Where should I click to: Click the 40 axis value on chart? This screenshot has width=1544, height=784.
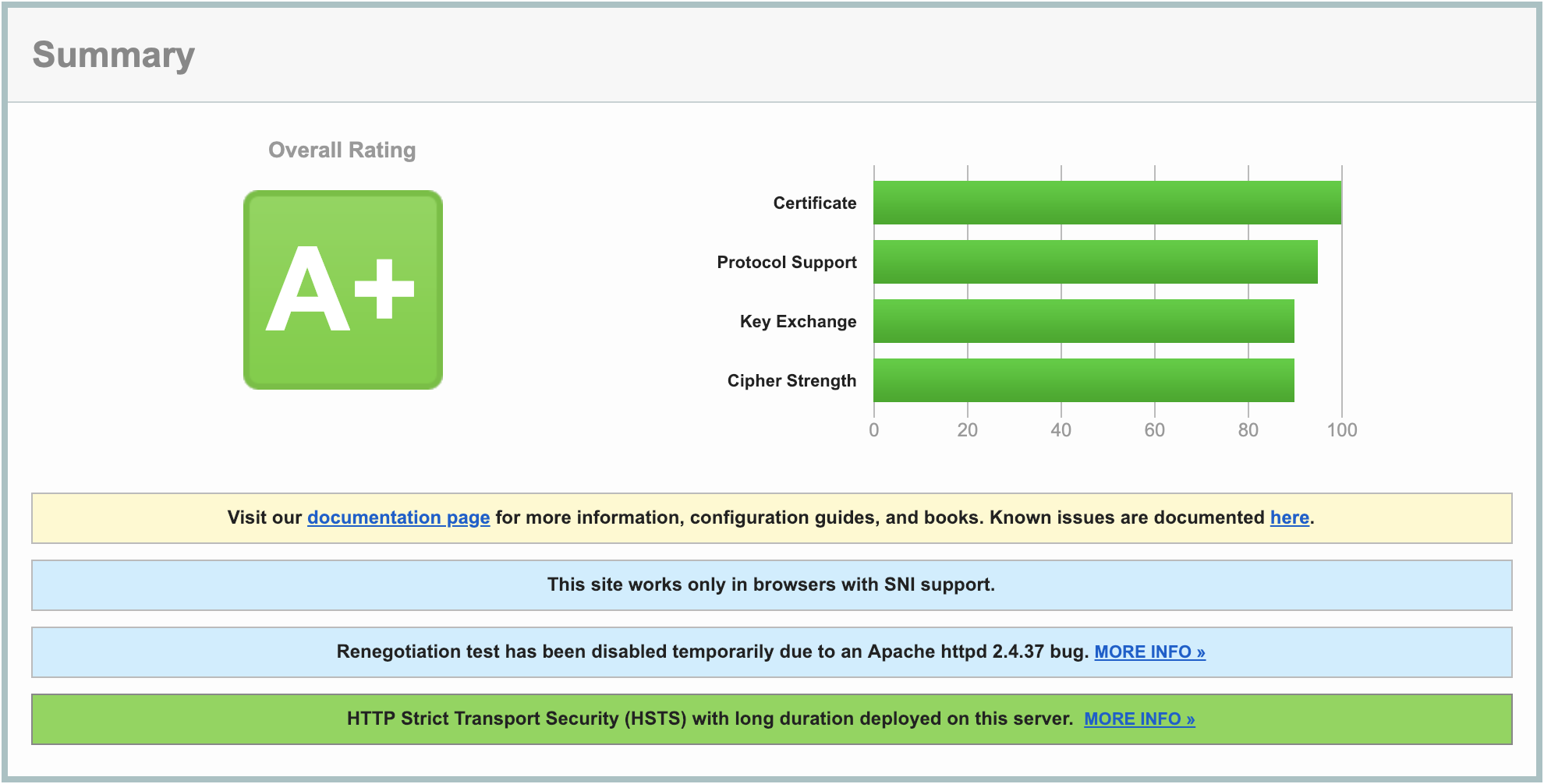click(1061, 430)
